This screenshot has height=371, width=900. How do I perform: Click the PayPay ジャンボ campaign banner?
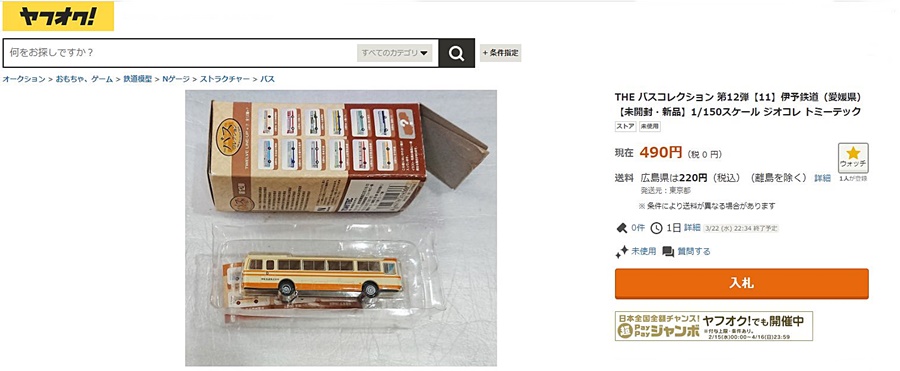pyautogui.click(x=713, y=326)
